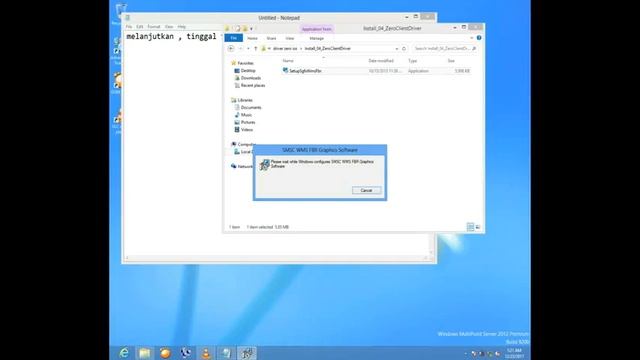Sort by the Name column header

[x=288, y=61]
